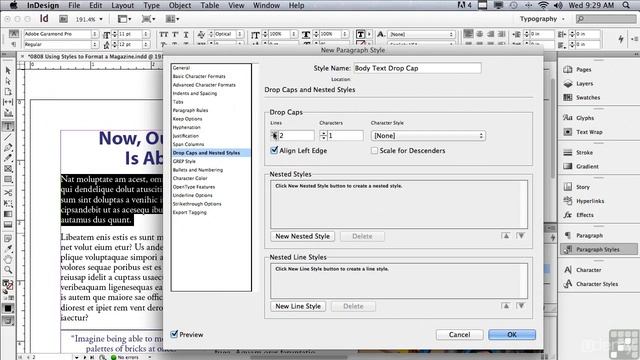Open the font size 11 pt dropdown
This screenshot has height=360, width=640.
click(x=145, y=34)
